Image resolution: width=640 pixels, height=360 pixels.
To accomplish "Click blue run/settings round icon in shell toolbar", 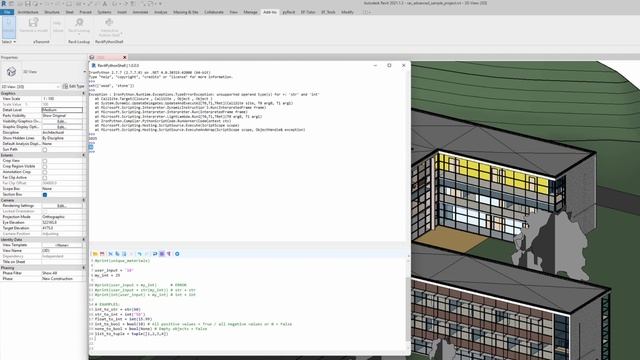I will [x=177, y=254].
